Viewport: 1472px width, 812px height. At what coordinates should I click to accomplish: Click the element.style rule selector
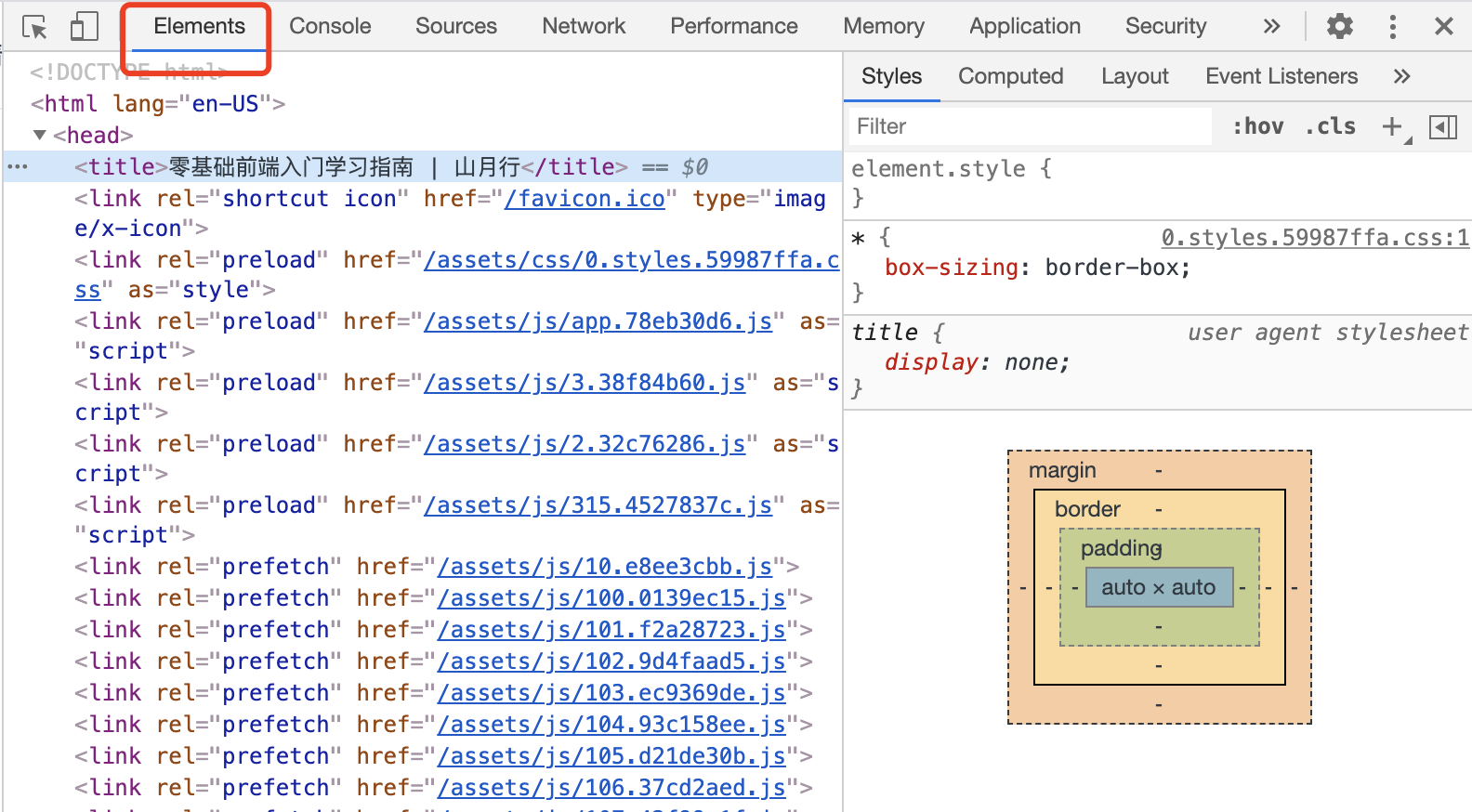pyautogui.click(x=939, y=169)
